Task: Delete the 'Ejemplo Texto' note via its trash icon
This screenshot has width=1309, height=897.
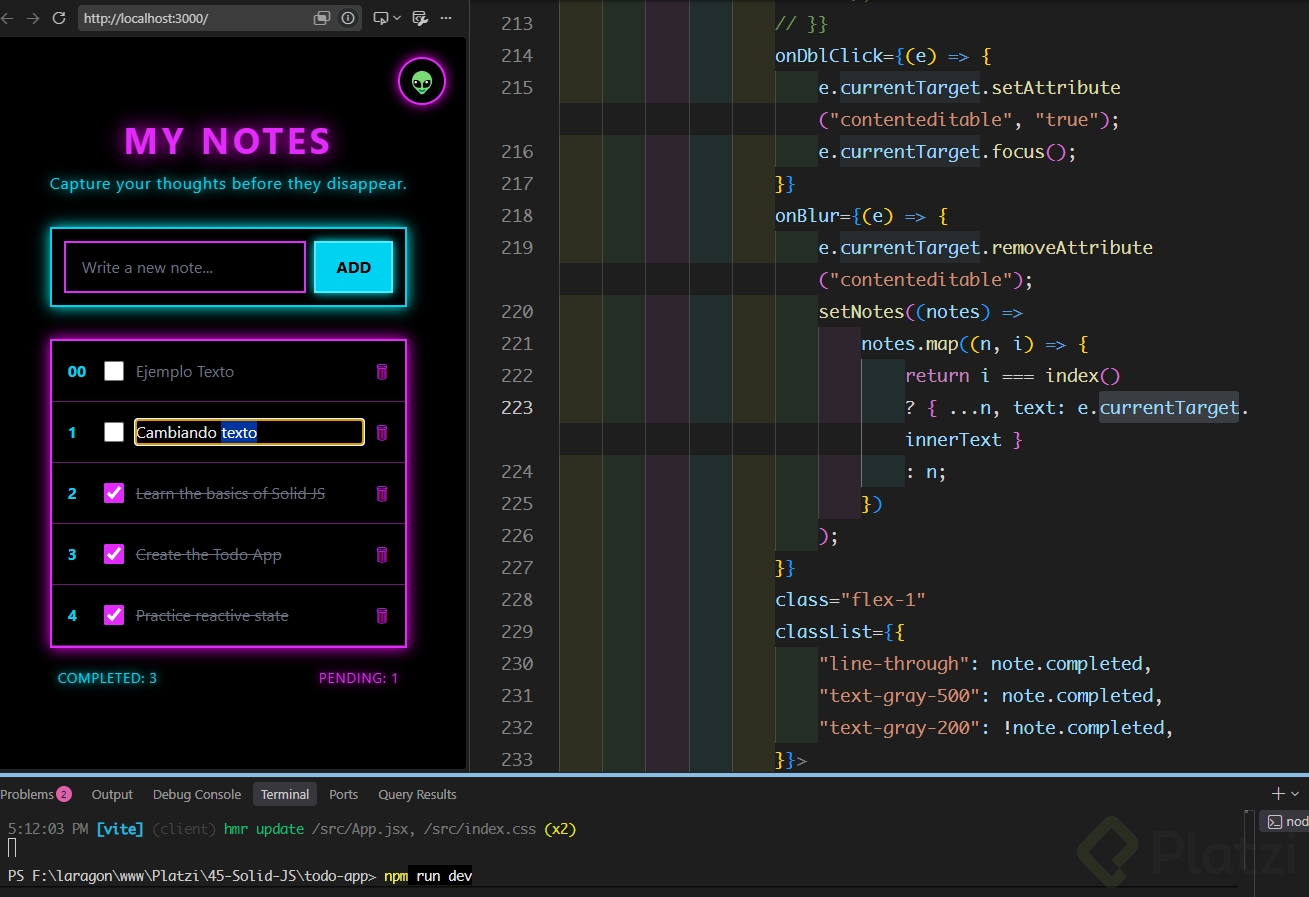Action: coord(381,372)
